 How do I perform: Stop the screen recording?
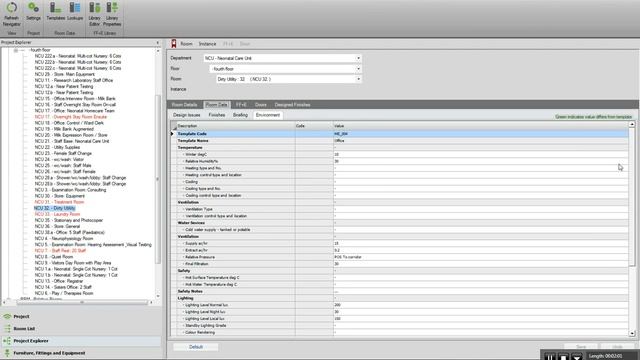coord(563,357)
